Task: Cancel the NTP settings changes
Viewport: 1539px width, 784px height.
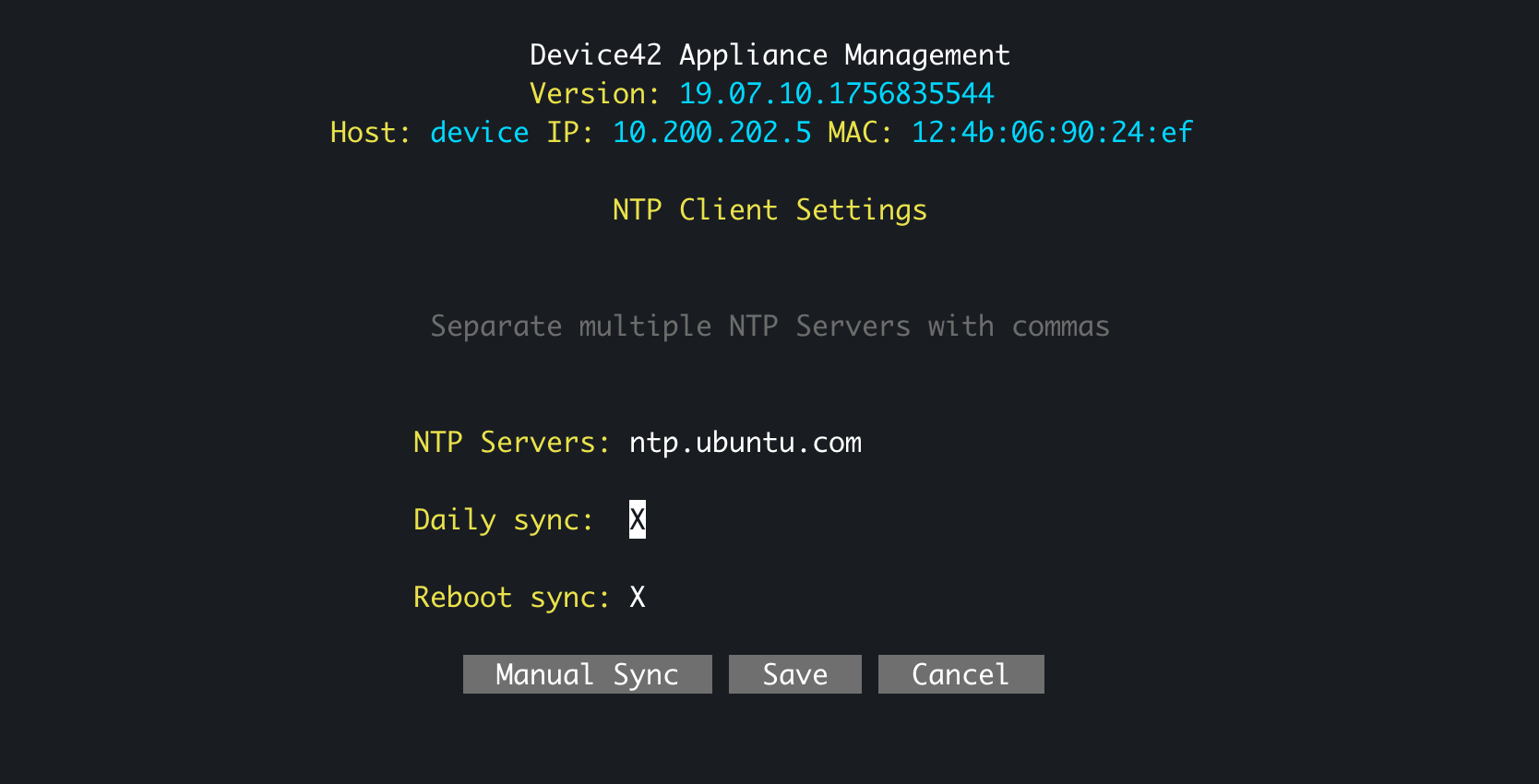Action: click(960, 674)
